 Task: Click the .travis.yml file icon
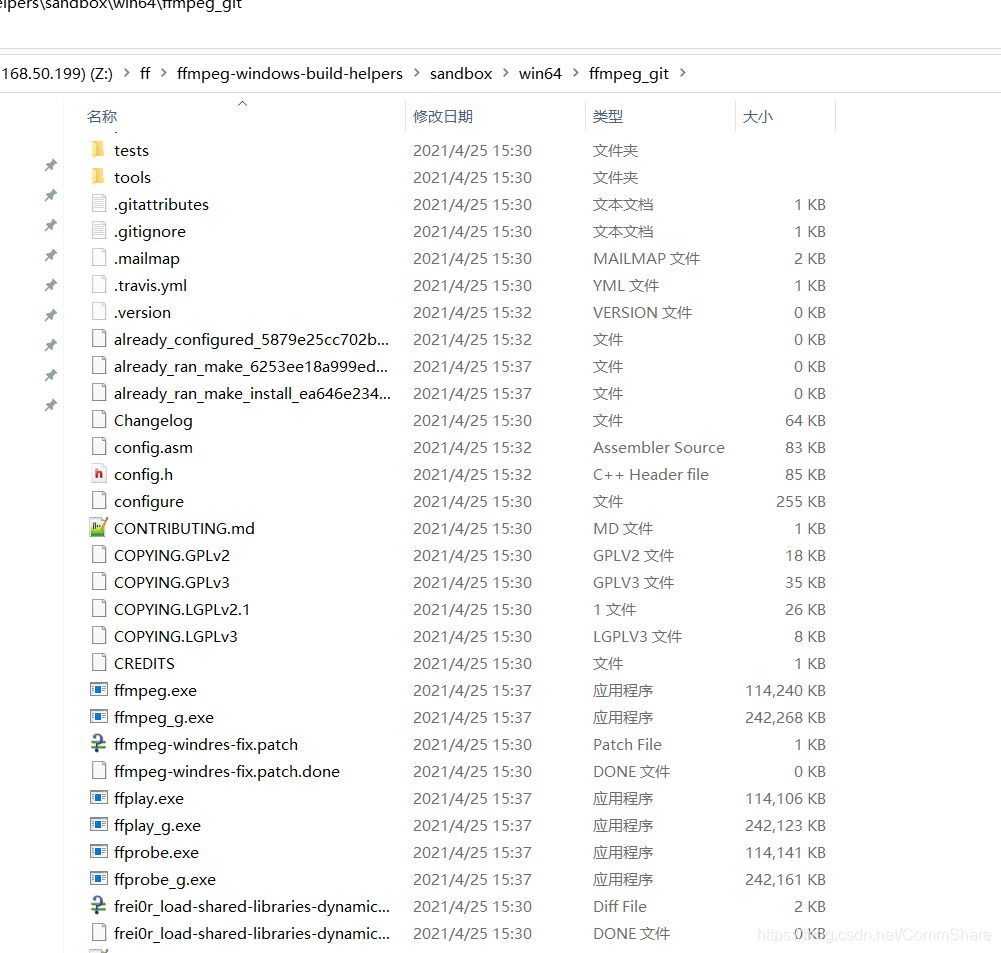coord(98,284)
